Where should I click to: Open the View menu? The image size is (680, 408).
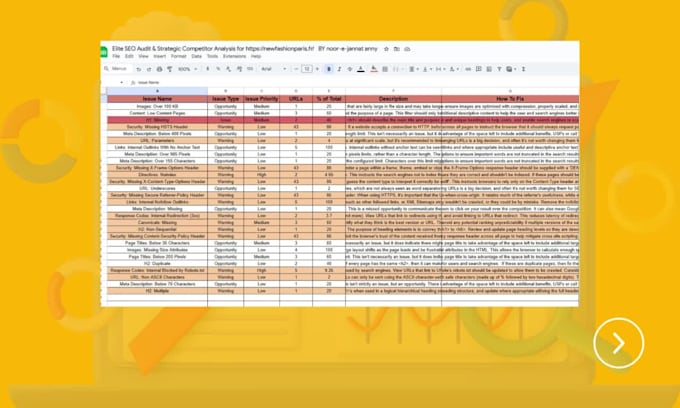[144, 56]
